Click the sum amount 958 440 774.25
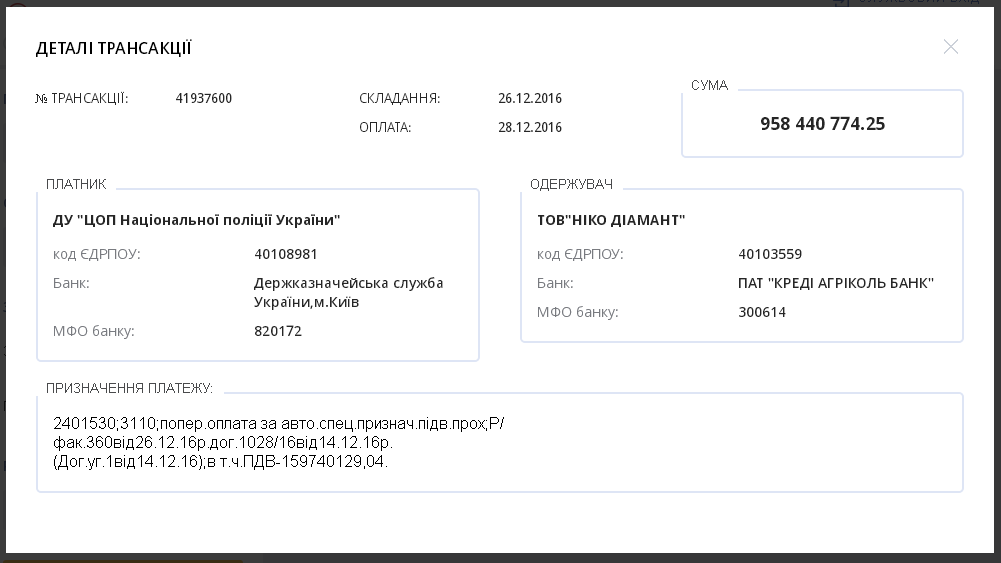Image resolution: width=1001 pixels, height=563 pixels. 822,124
